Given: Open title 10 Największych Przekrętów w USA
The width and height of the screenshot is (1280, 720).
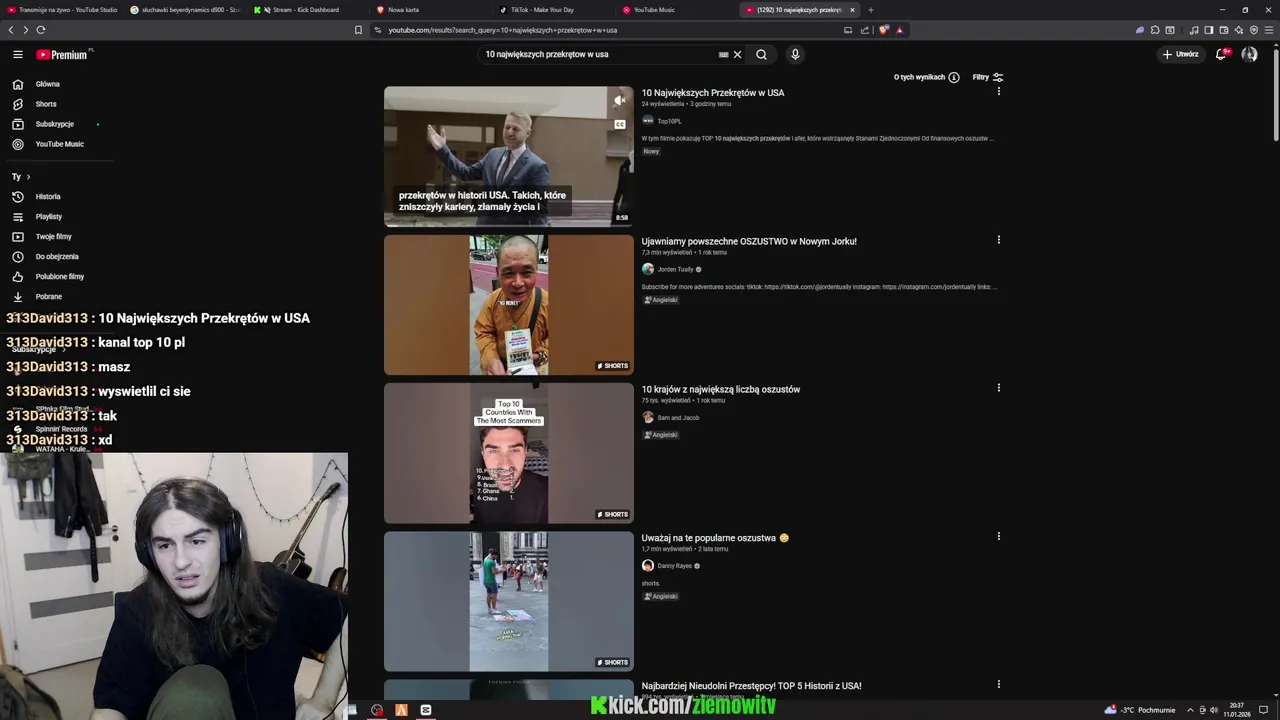Looking at the screenshot, I should tap(713, 93).
